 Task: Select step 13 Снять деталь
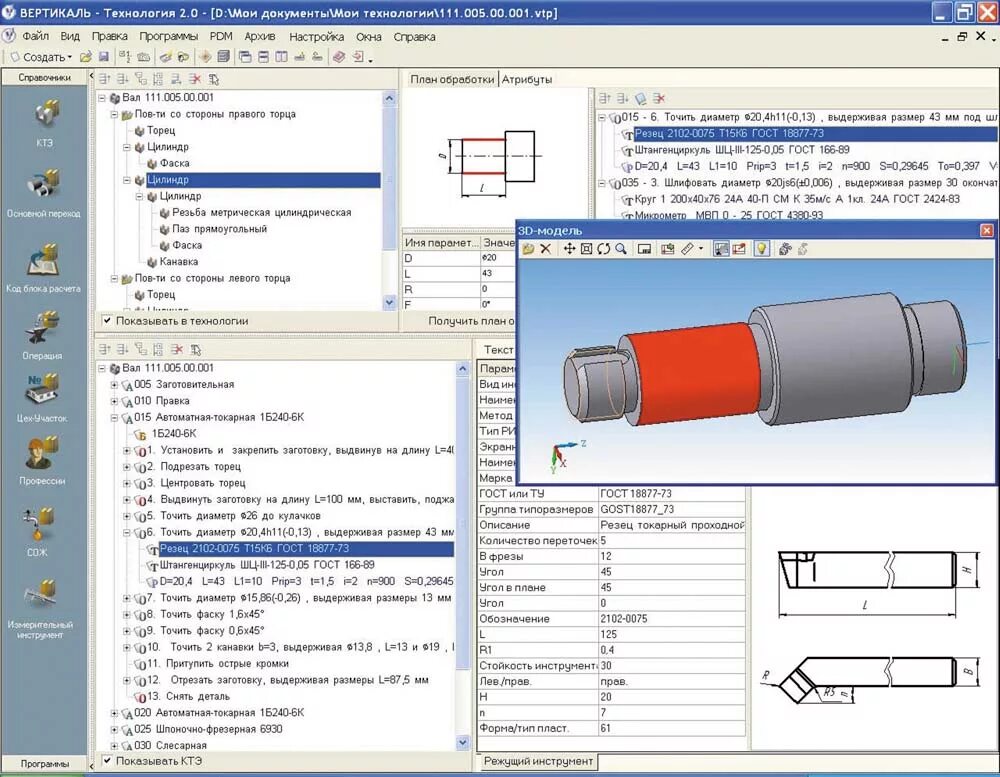(x=188, y=696)
